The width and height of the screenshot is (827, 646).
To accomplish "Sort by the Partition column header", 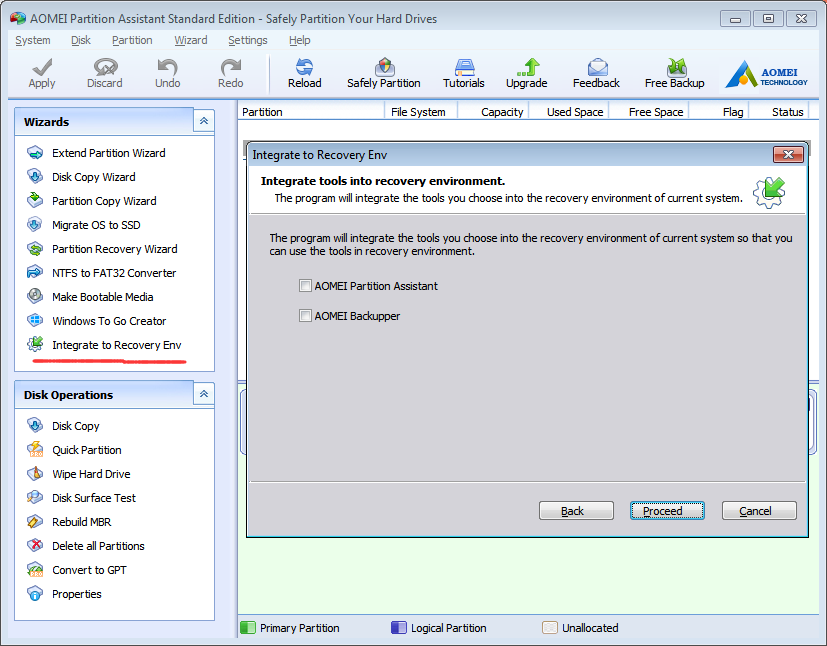I will [311, 112].
